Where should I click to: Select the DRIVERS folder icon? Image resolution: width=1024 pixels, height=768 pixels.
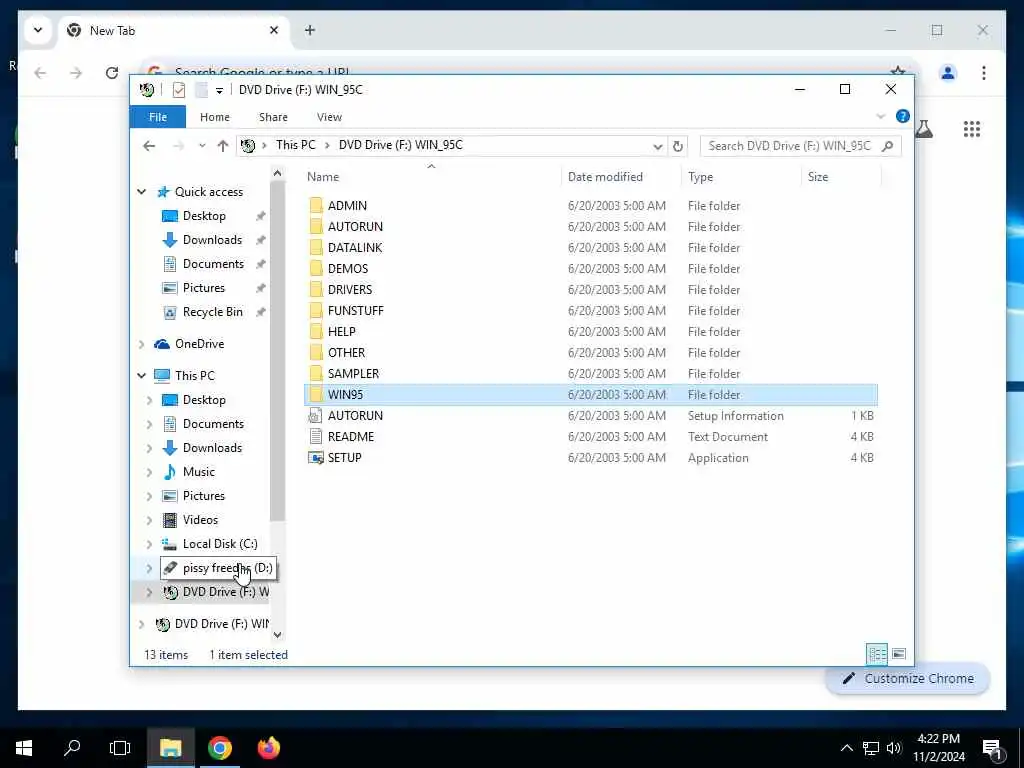pos(316,289)
